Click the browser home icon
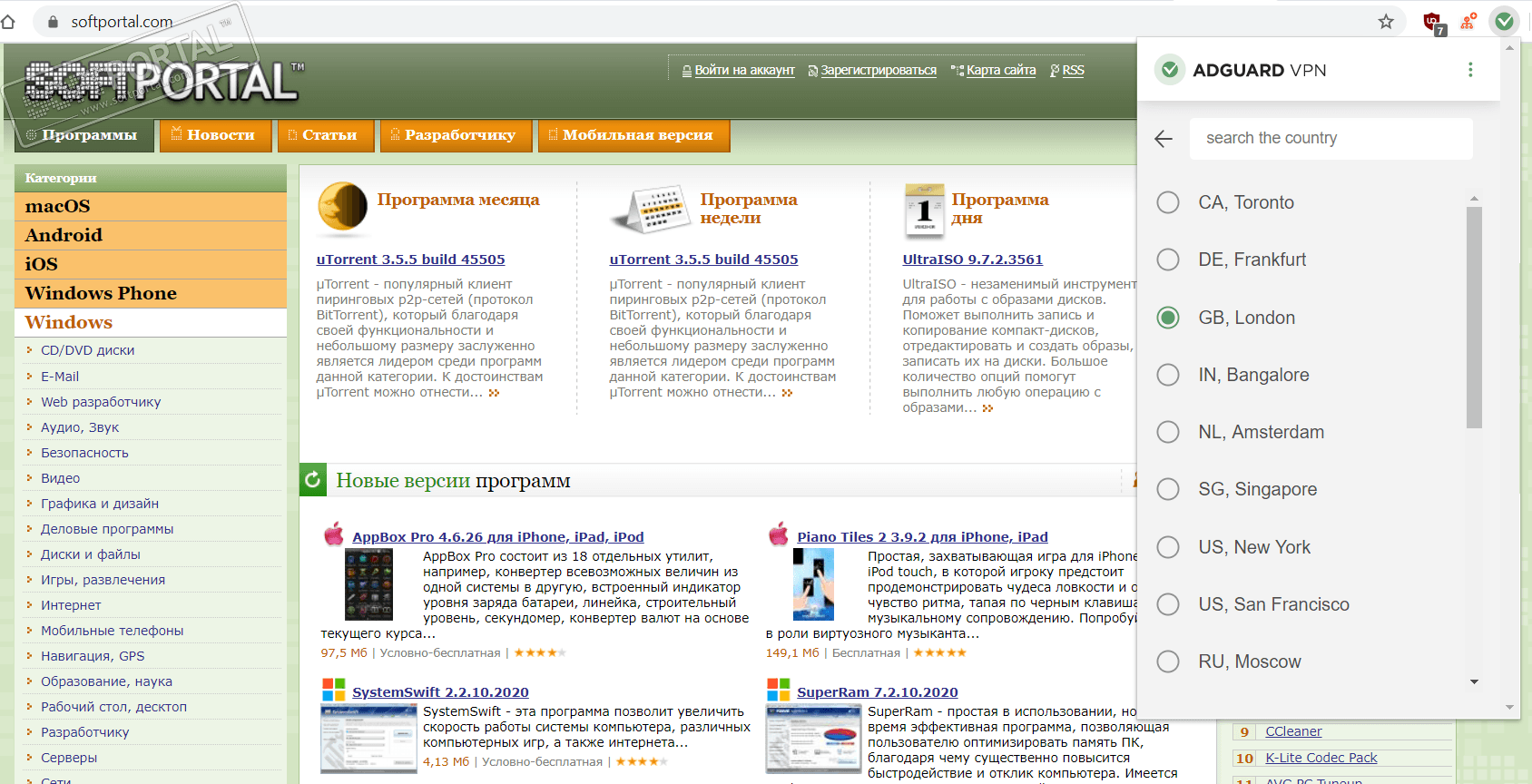This screenshot has height=784, width=1532. point(8,22)
